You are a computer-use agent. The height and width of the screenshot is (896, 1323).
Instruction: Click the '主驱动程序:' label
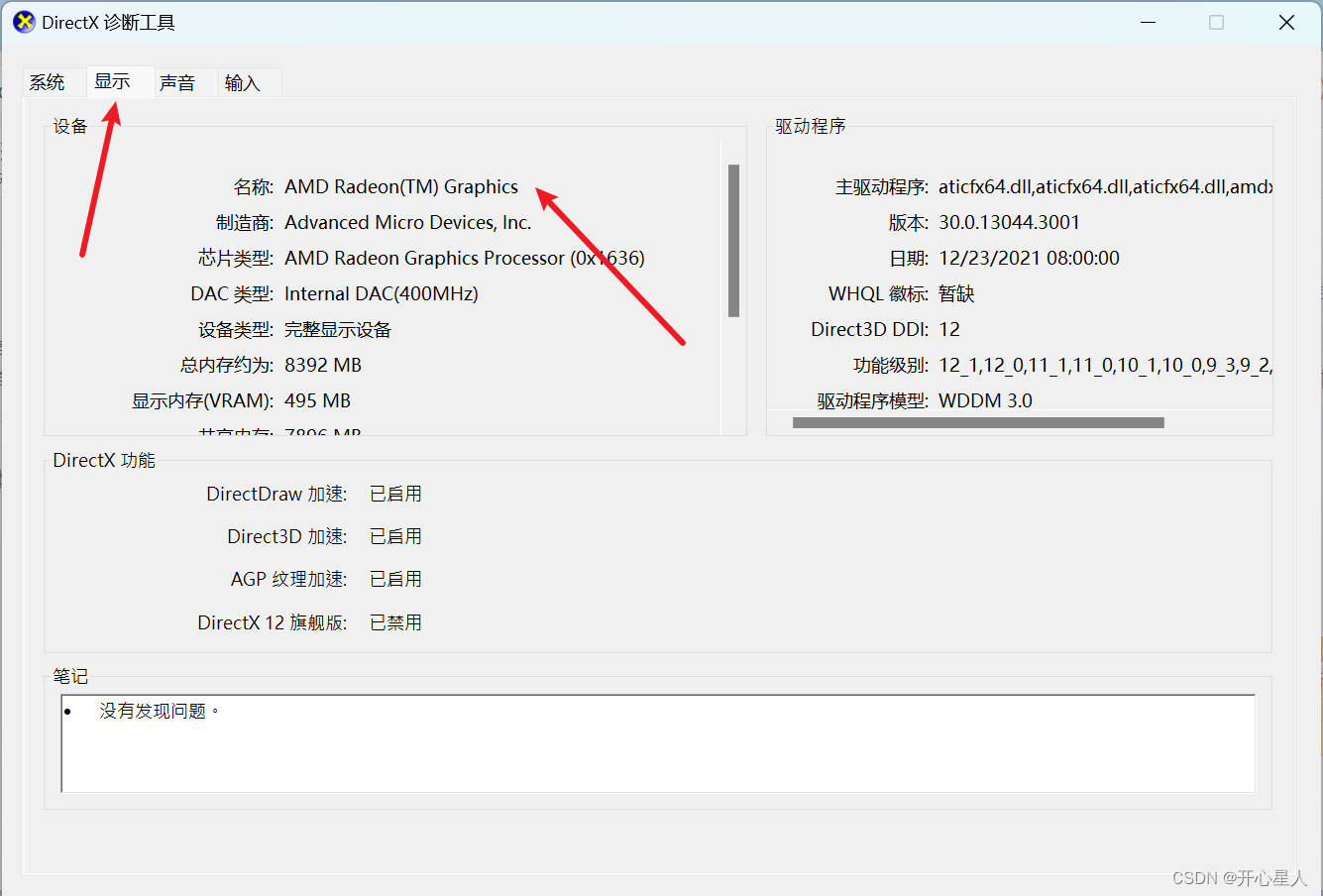click(x=882, y=187)
